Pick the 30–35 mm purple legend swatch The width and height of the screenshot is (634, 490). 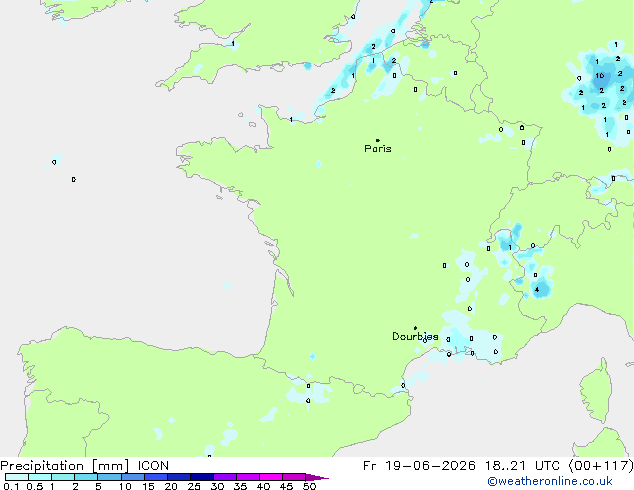tap(225, 477)
